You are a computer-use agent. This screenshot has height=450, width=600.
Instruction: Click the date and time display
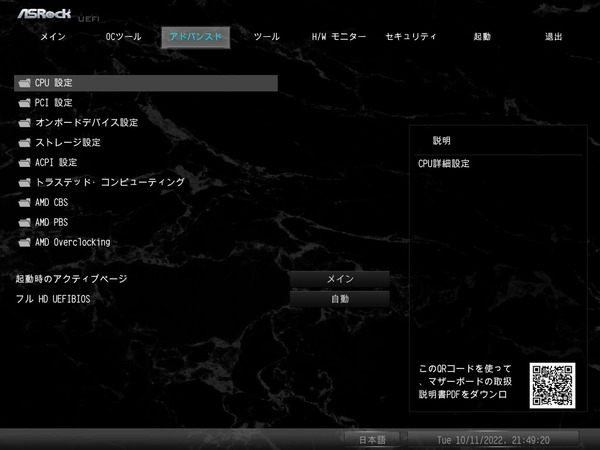pos(494,439)
